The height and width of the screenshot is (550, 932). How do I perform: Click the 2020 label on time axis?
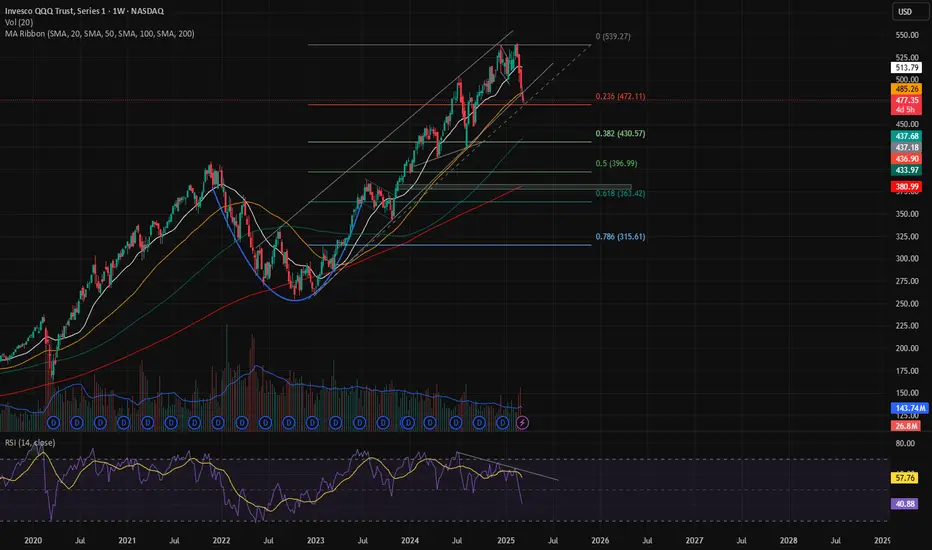tap(33, 540)
